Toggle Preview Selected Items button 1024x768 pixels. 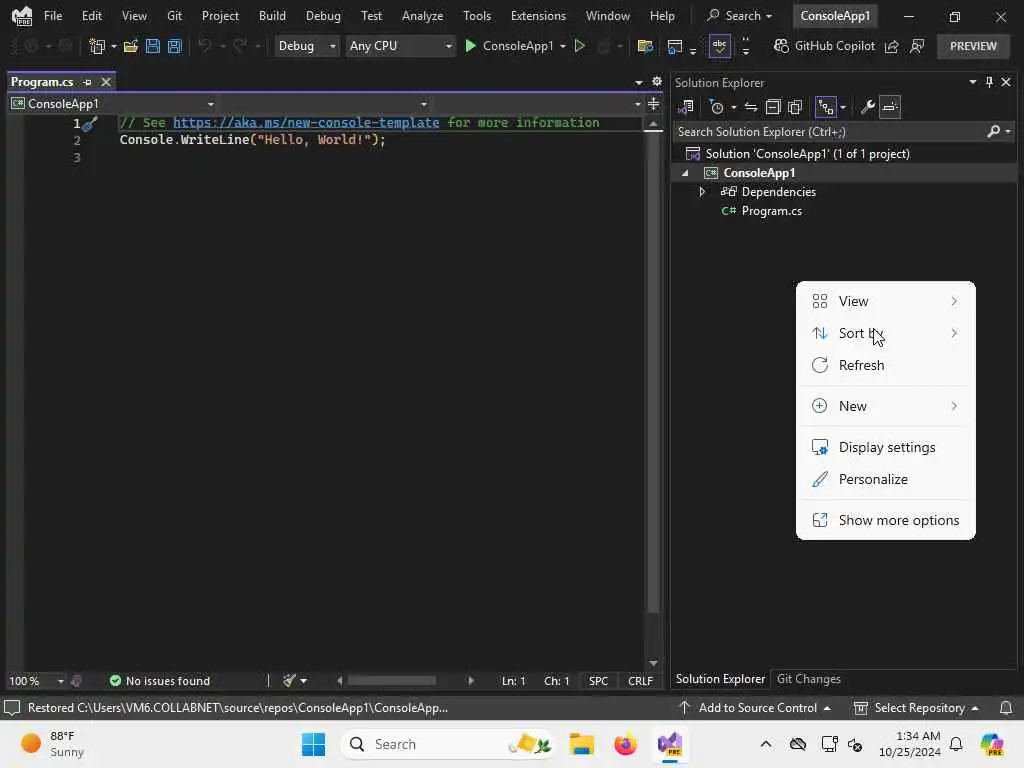[890, 107]
